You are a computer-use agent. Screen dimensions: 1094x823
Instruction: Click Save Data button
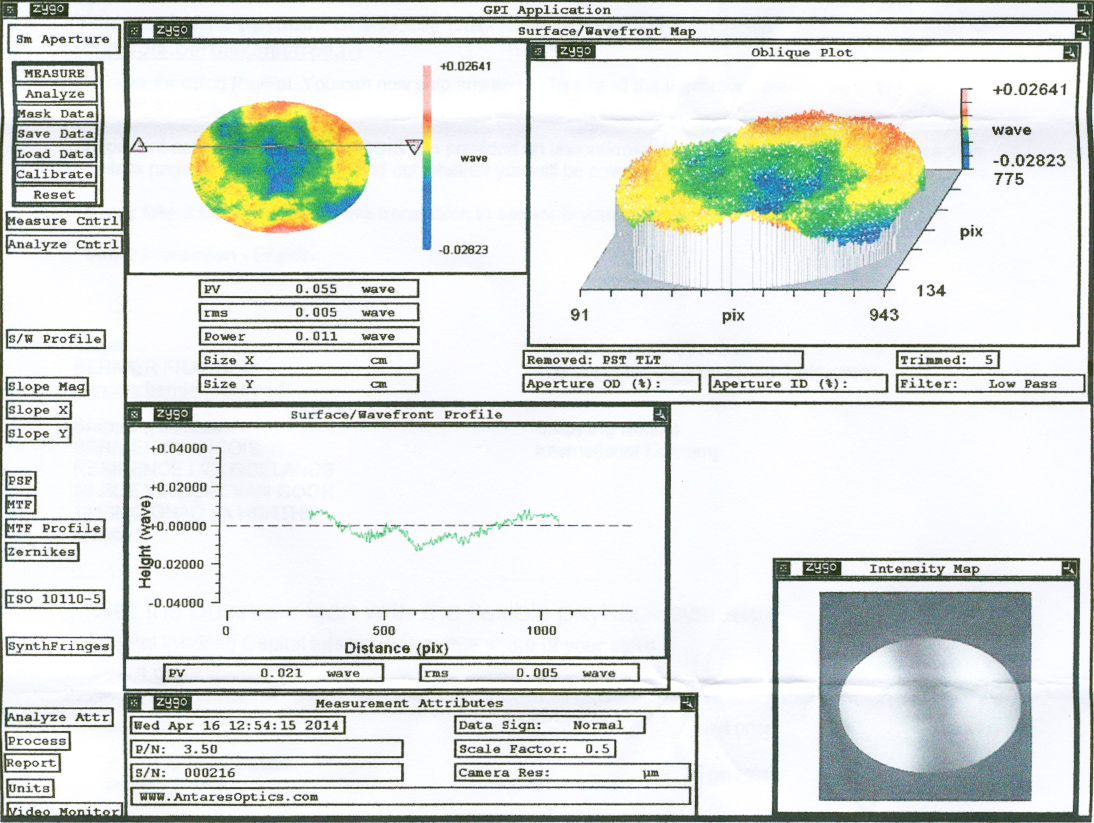point(56,134)
